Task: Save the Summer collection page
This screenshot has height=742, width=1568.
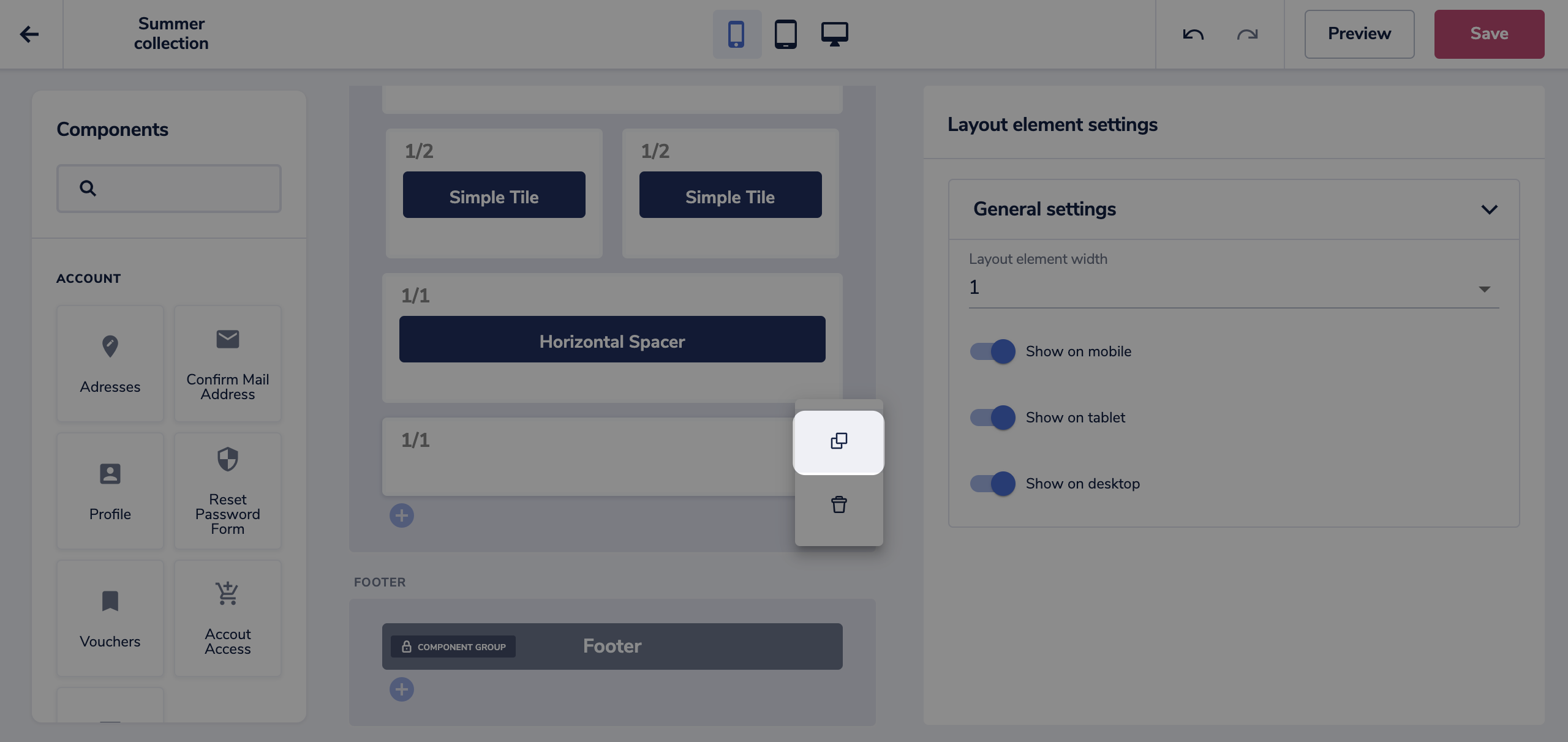Action: pos(1489,34)
